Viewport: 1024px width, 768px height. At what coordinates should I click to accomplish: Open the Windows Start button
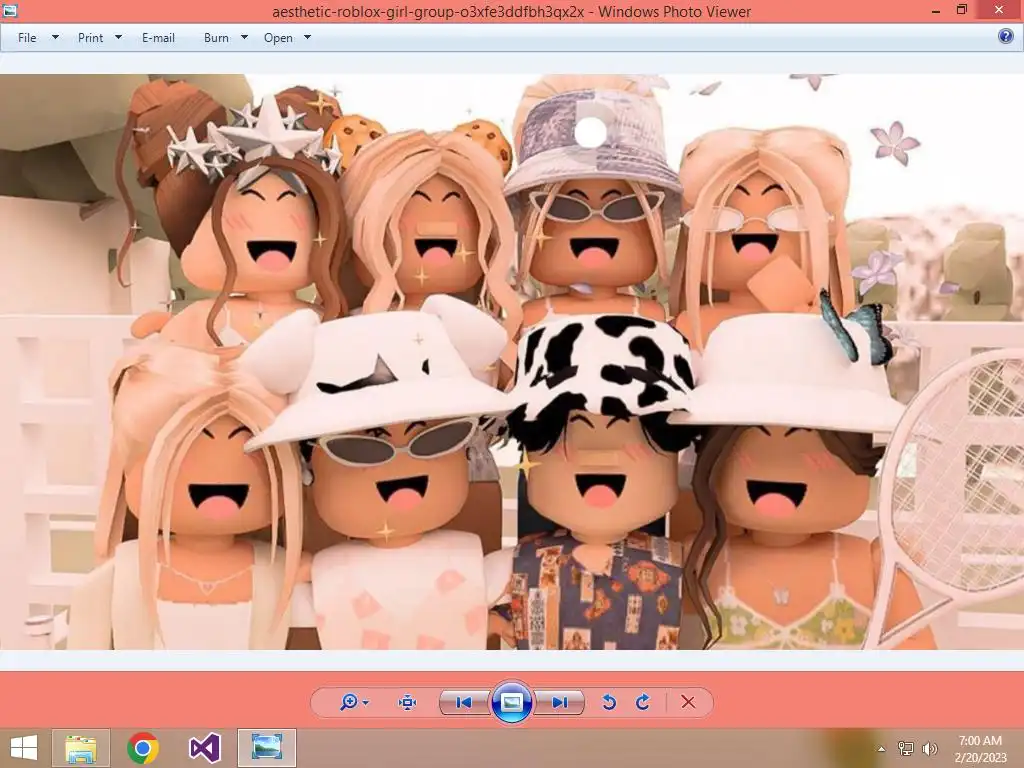coord(24,748)
